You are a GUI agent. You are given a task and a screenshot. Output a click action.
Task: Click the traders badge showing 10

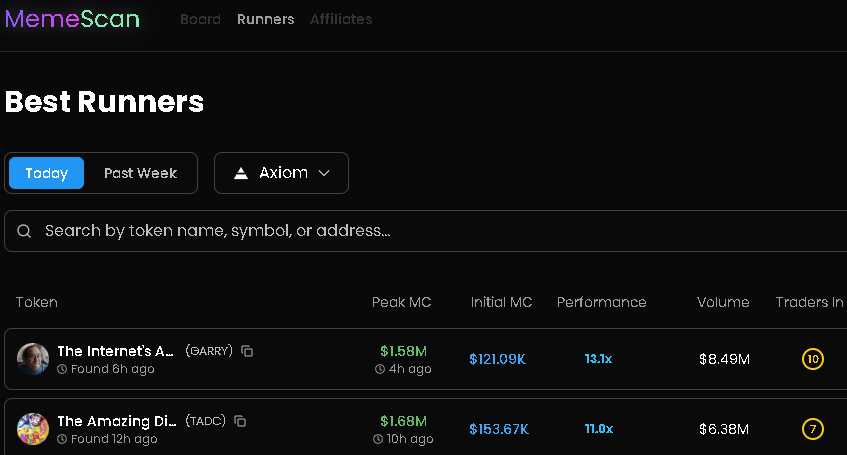point(812,359)
